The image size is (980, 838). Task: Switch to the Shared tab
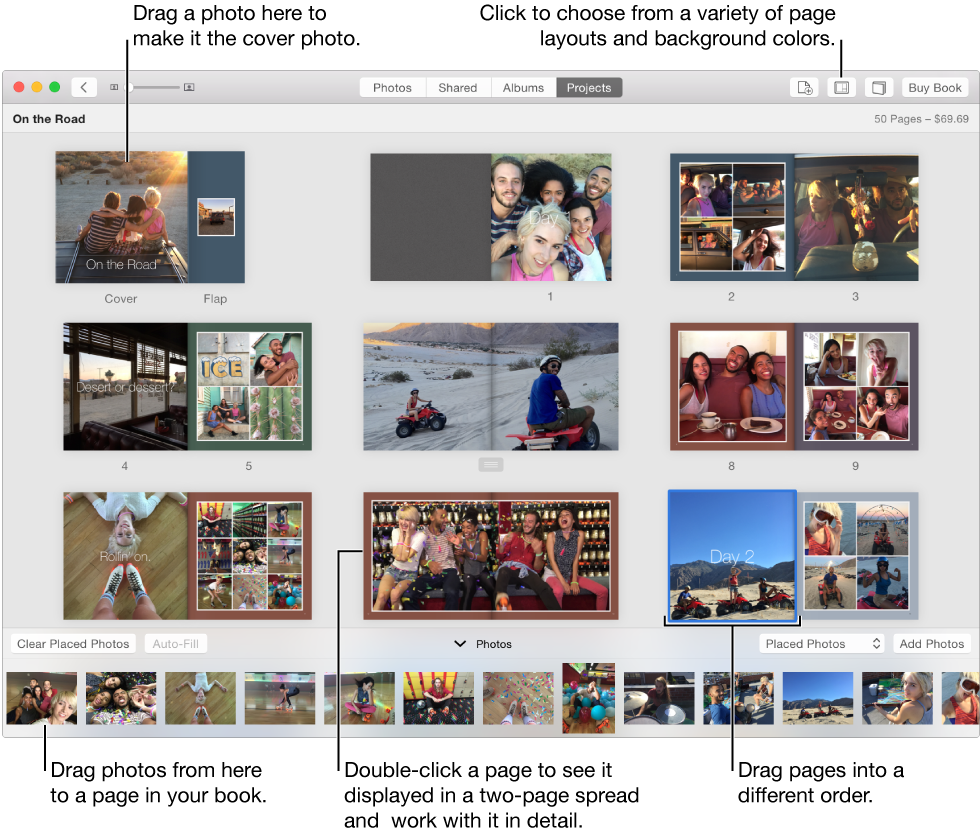pos(458,87)
